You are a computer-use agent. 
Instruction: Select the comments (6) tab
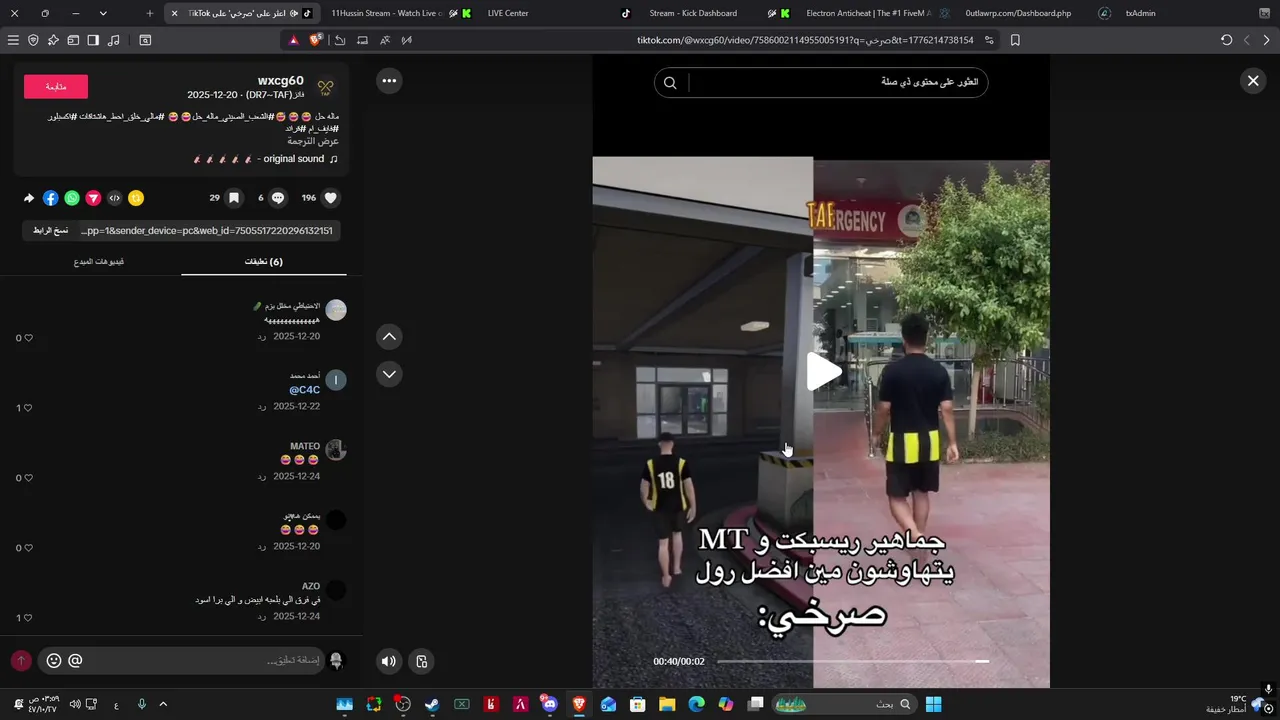click(x=264, y=262)
